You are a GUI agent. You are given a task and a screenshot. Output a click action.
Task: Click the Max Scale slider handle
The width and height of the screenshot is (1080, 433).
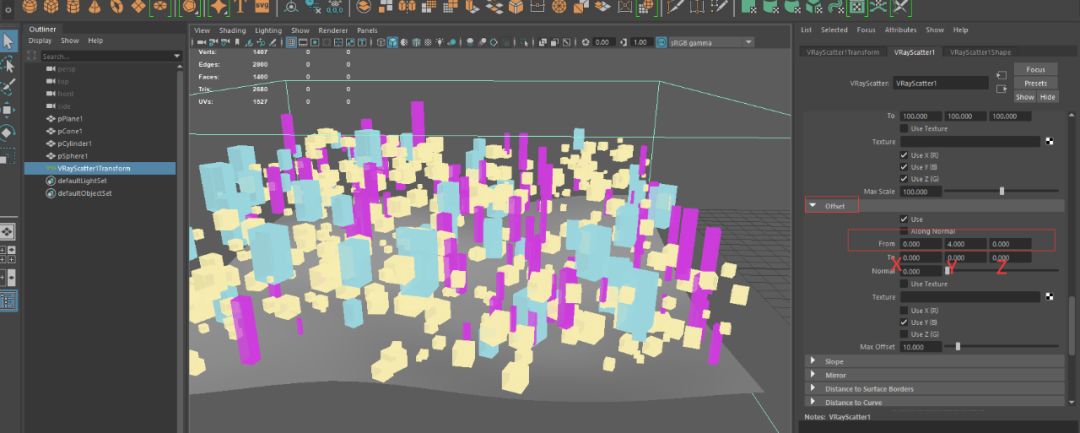tap(1002, 191)
